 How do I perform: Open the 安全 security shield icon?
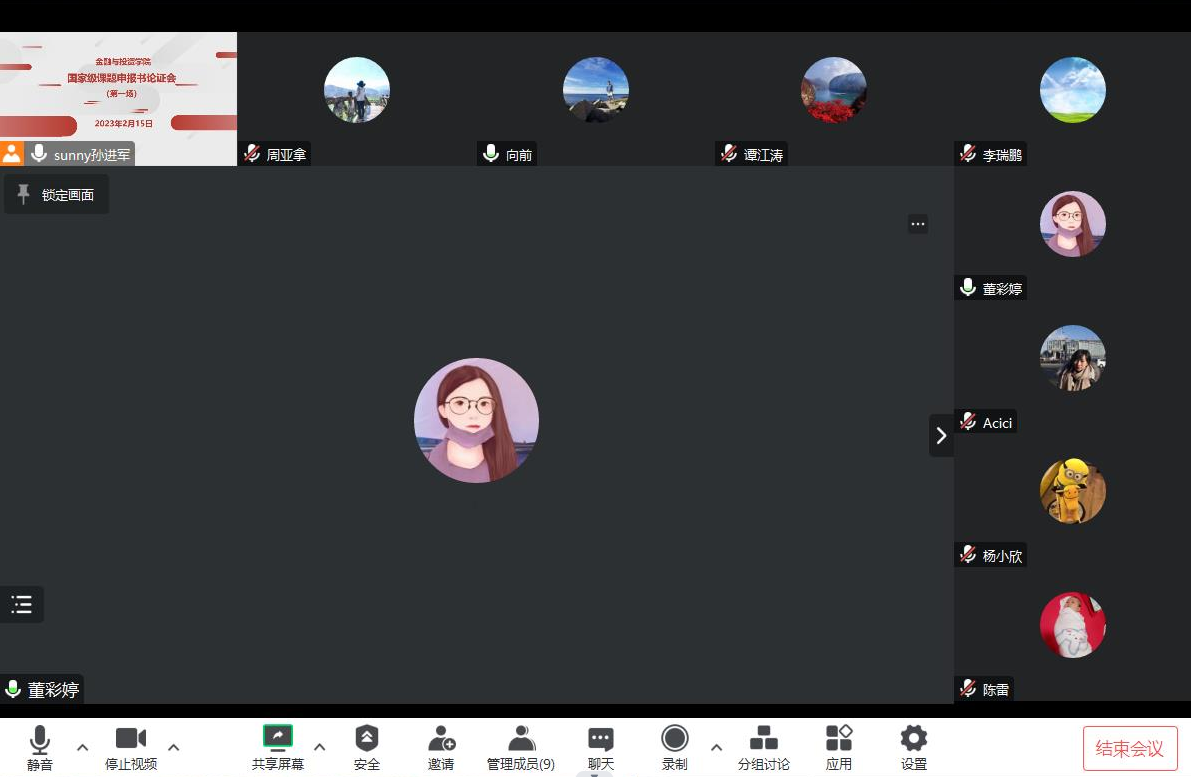pos(367,740)
